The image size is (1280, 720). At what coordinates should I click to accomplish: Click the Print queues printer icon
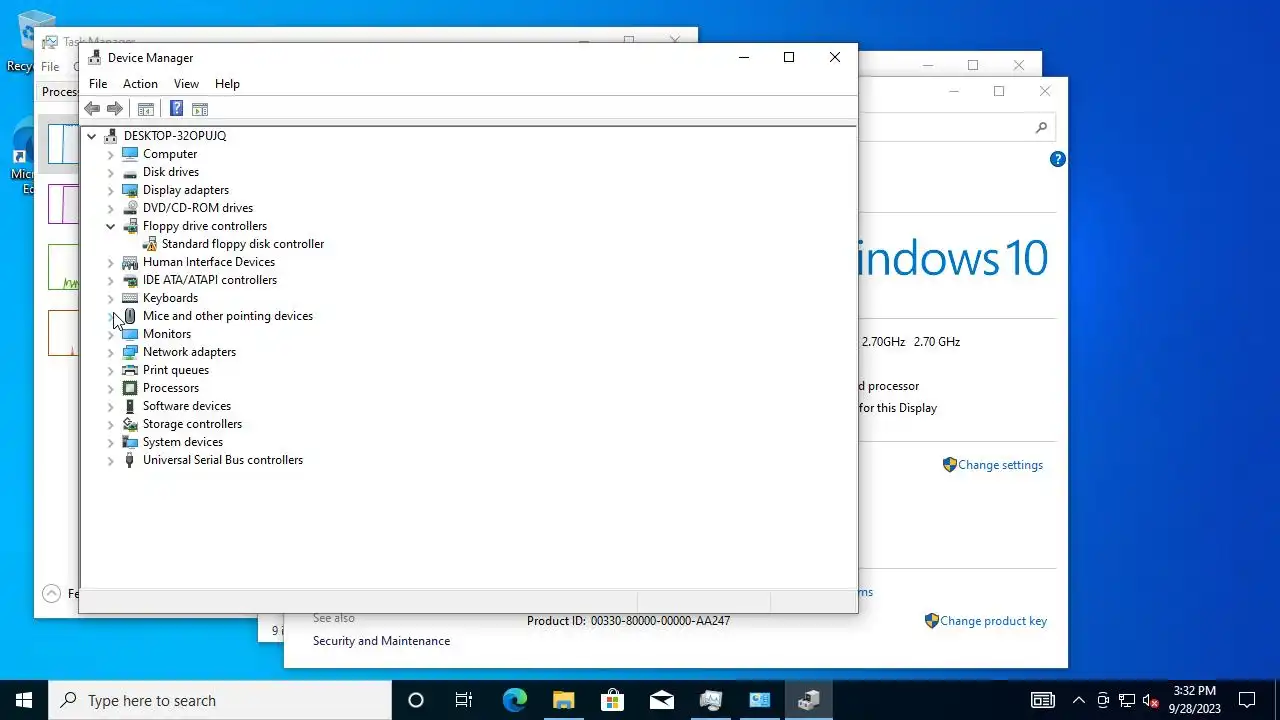(130, 370)
